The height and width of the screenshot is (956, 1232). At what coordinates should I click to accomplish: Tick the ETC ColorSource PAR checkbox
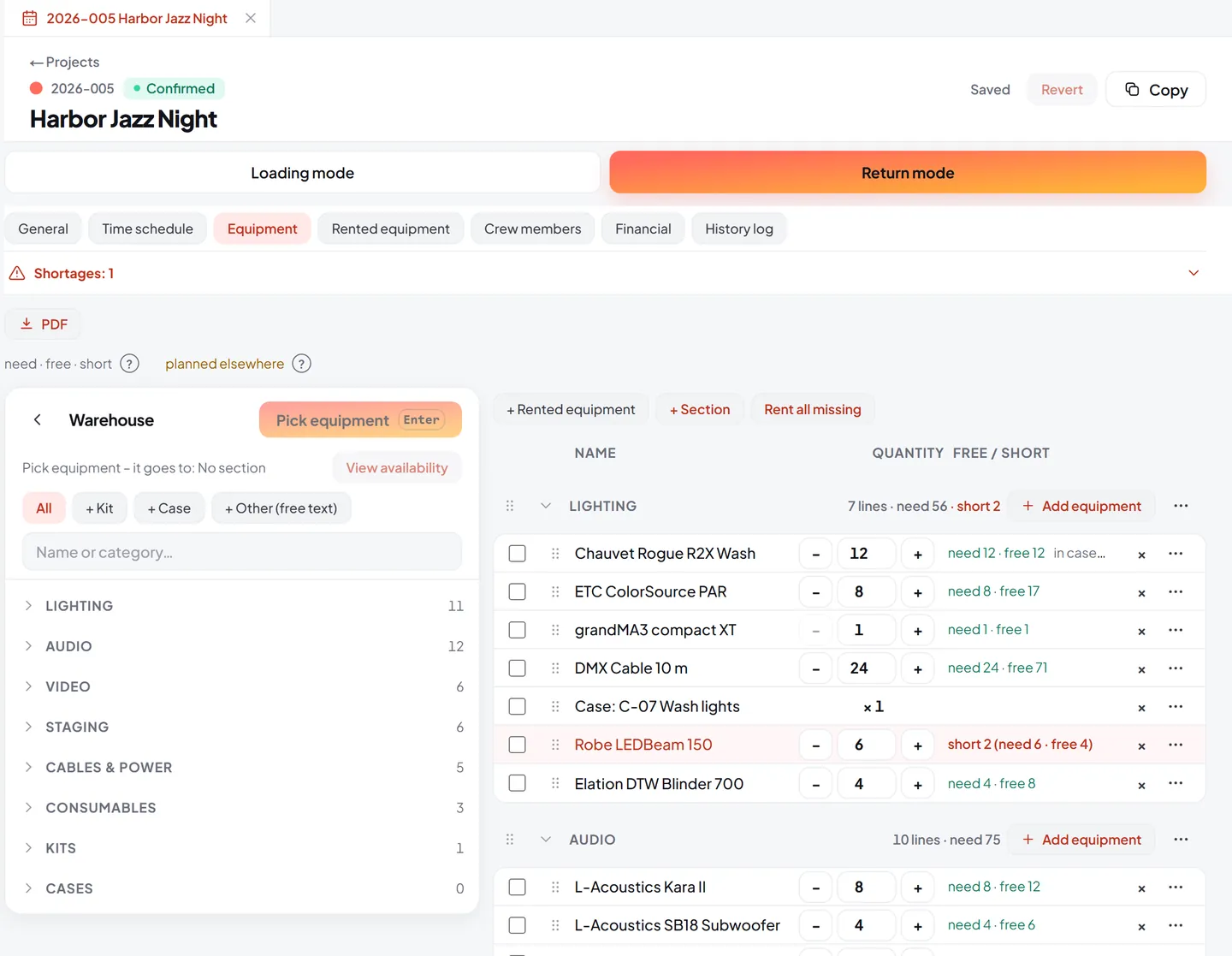click(x=517, y=591)
